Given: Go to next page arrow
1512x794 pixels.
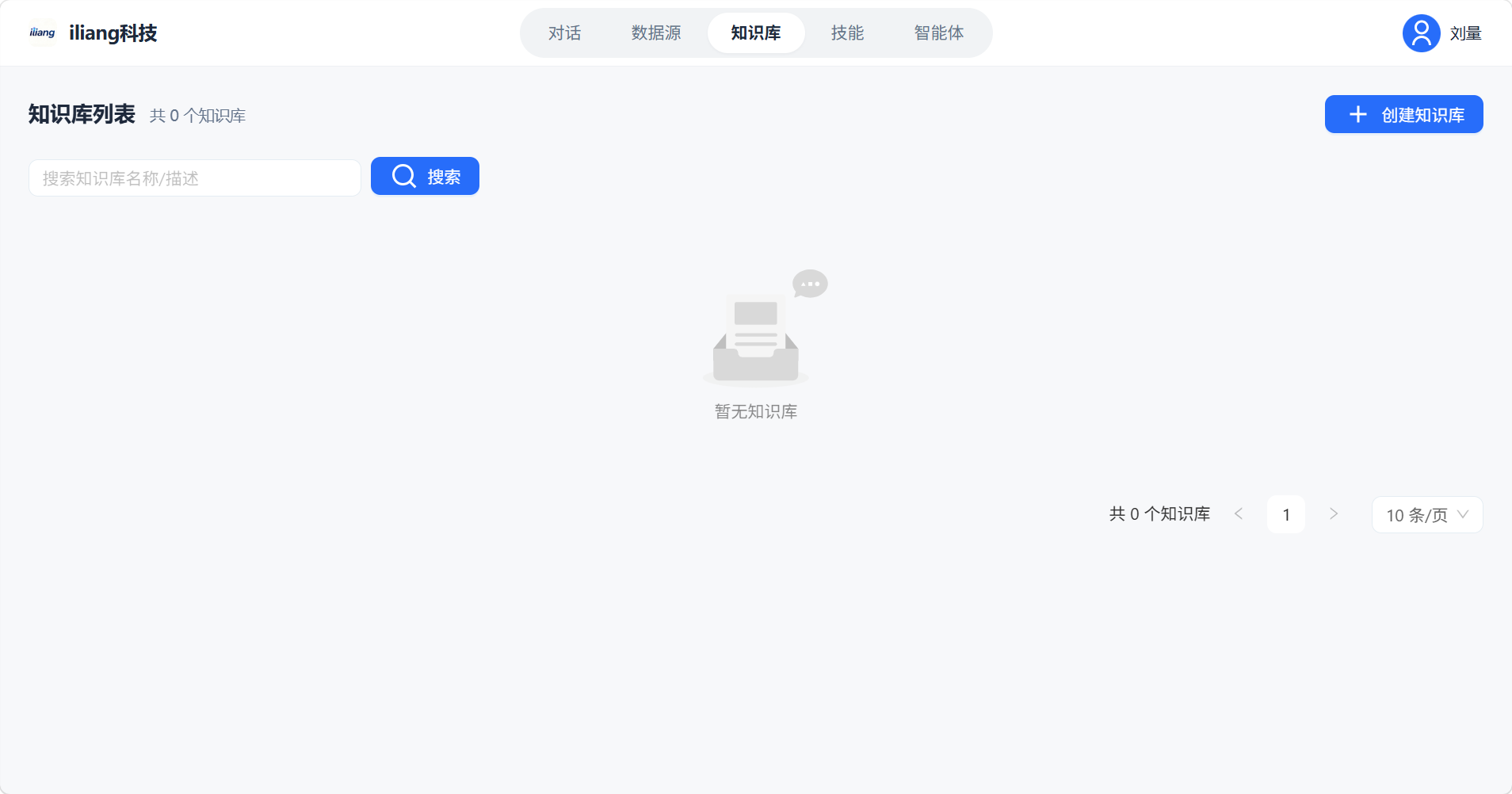Looking at the screenshot, I should [1334, 514].
